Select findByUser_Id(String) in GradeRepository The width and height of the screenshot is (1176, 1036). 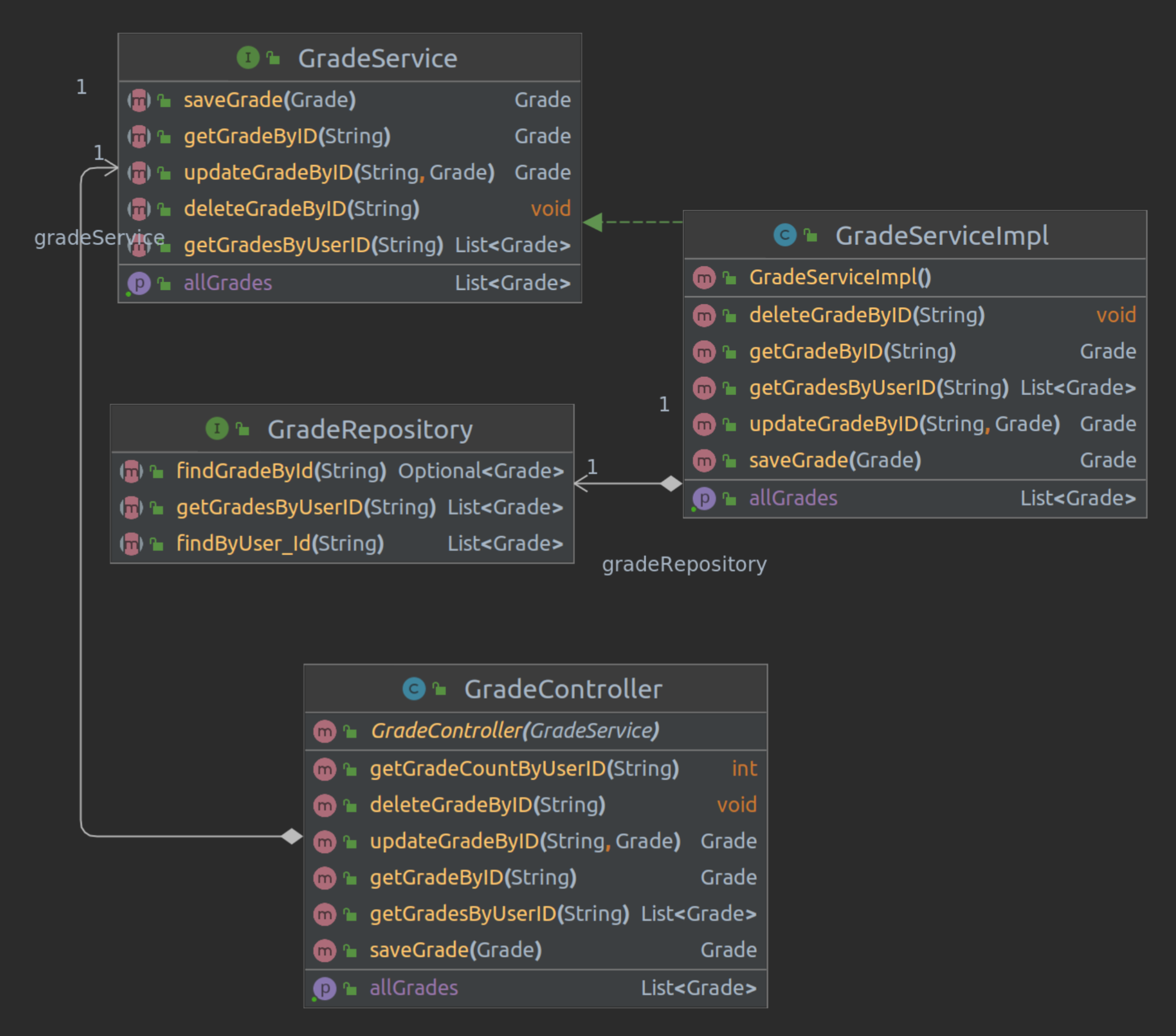point(280,544)
